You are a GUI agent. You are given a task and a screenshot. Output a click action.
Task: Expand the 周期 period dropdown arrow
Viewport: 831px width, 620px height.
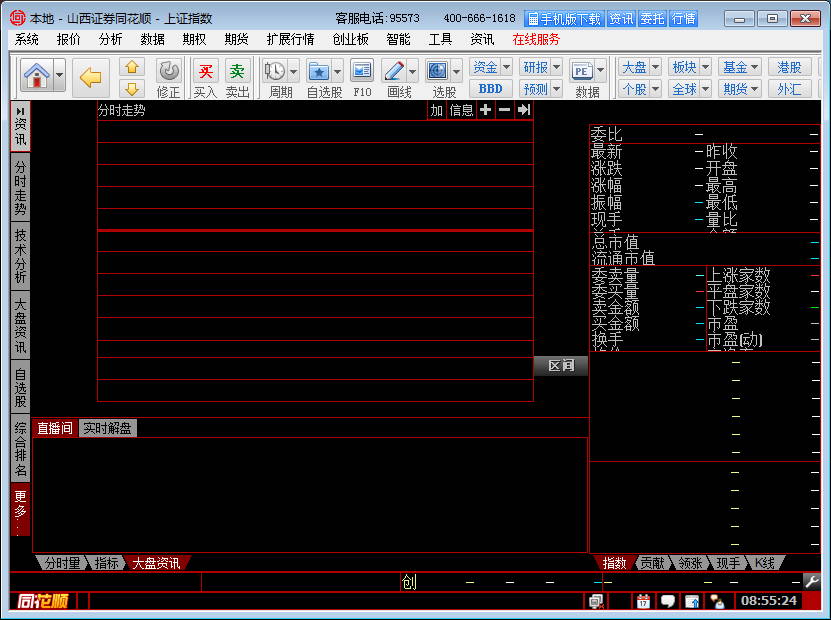(294, 72)
